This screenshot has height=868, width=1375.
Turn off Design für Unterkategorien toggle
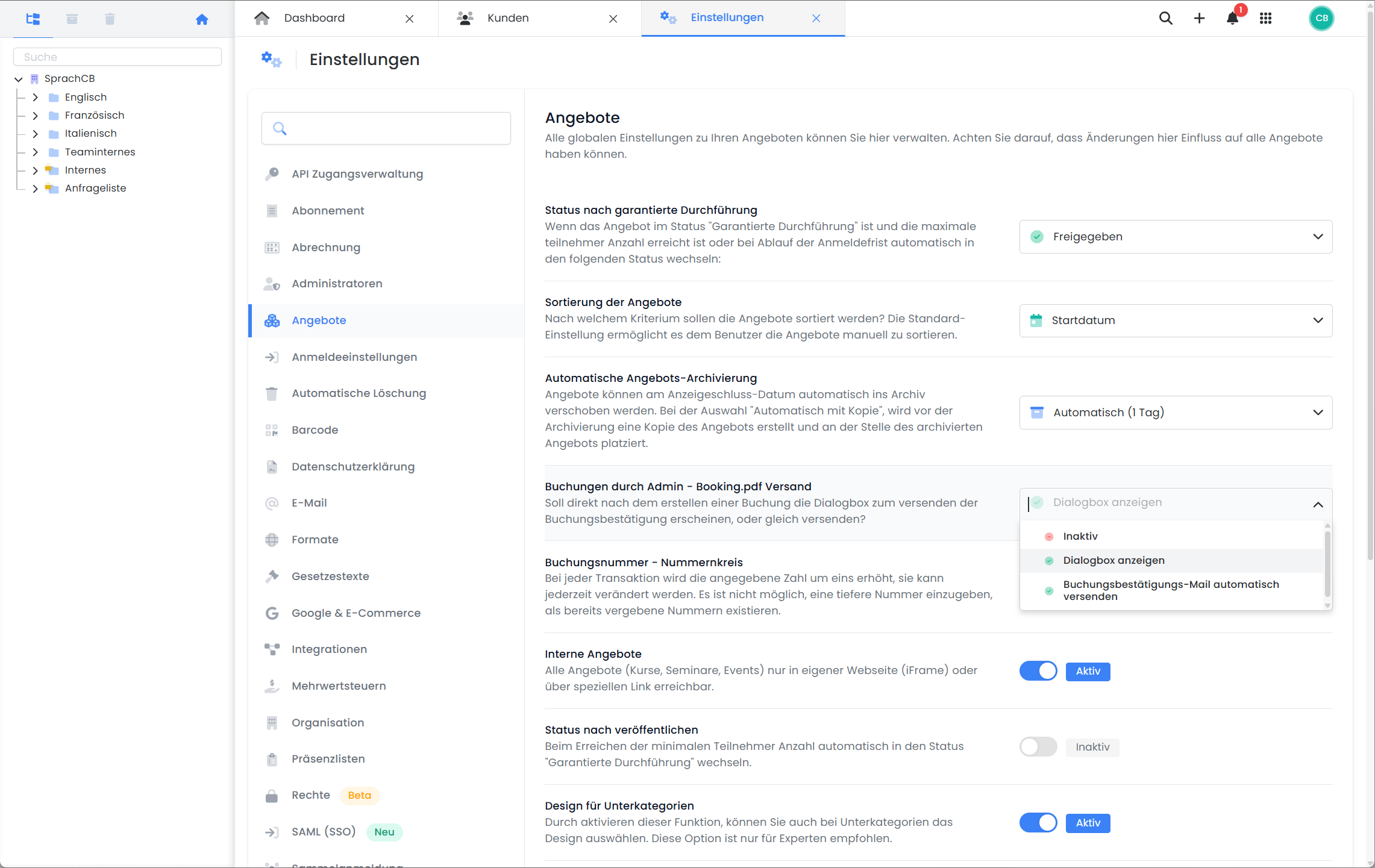click(x=1038, y=822)
